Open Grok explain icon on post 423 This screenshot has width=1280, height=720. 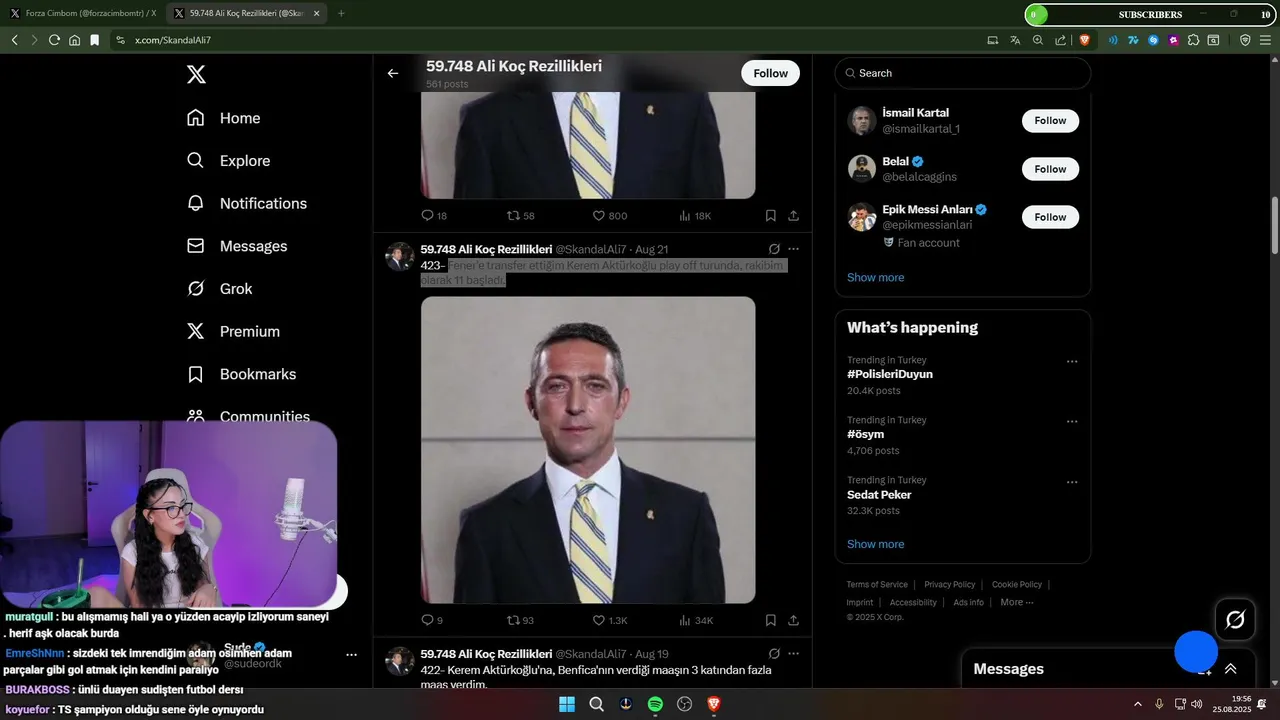point(774,249)
